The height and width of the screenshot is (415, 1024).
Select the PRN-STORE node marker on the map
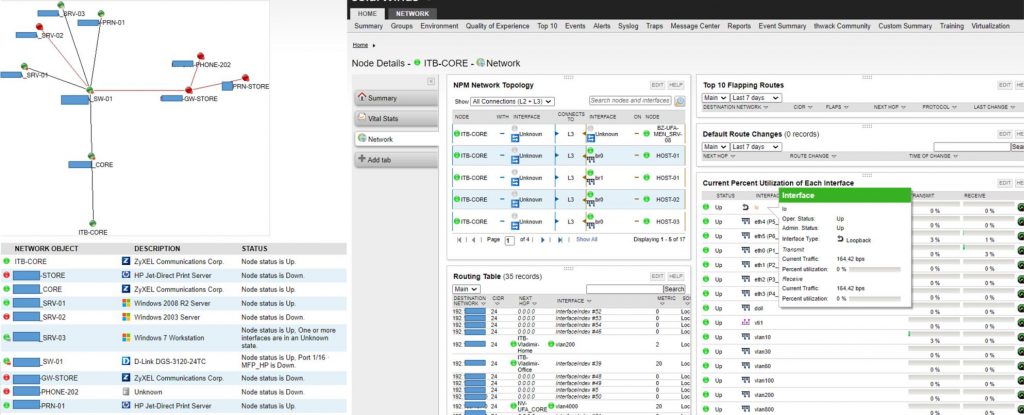[246, 78]
